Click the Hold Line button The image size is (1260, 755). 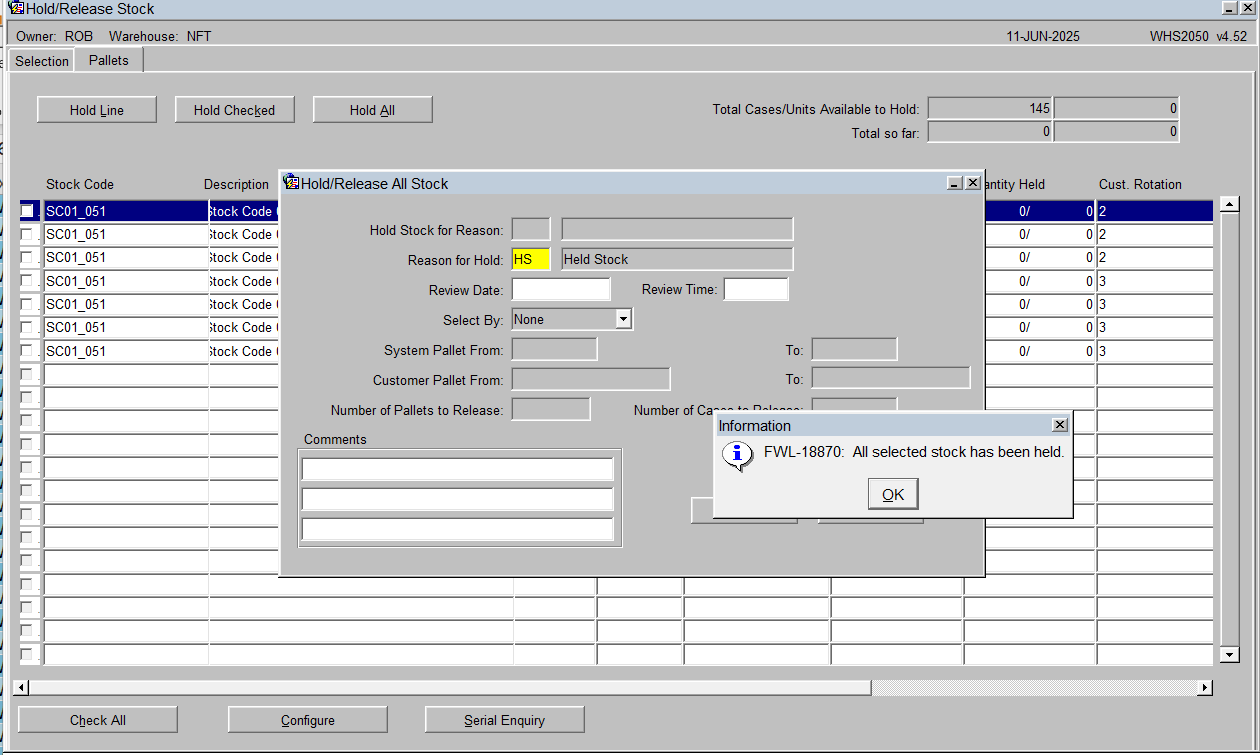pos(97,110)
